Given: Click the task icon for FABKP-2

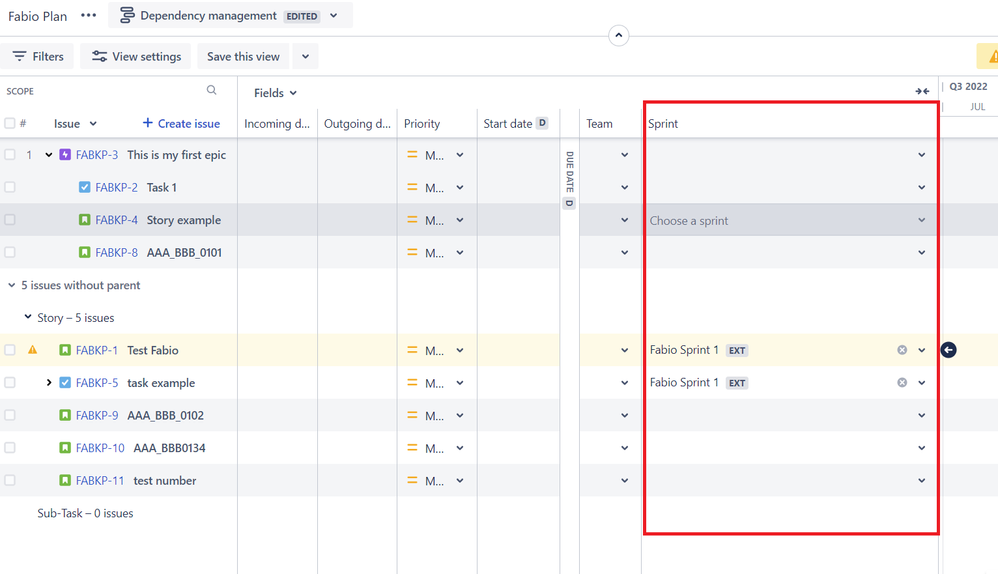Looking at the screenshot, I should coord(85,187).
